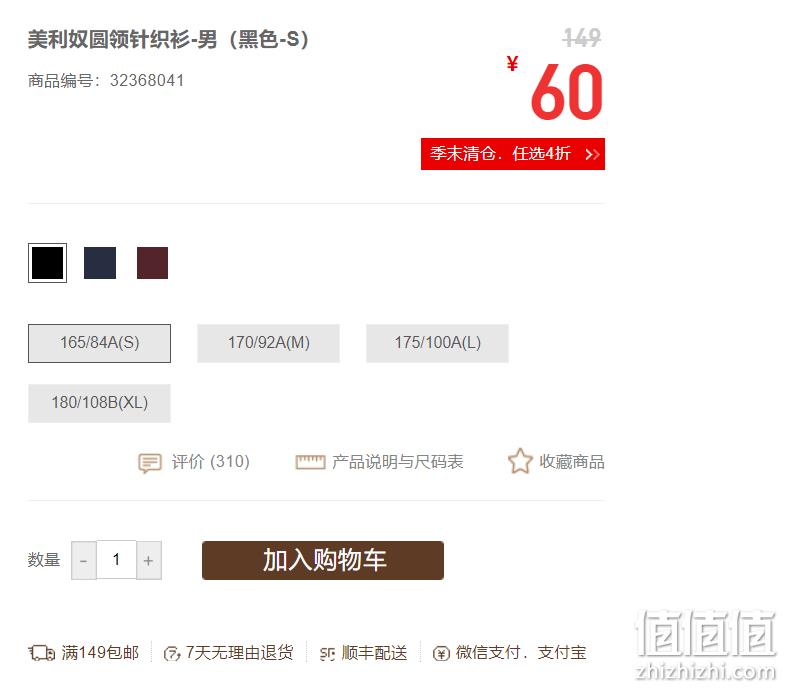The image size is (785, 689).
Task: Select the black color swatch
Action: (x=48, y=263)
